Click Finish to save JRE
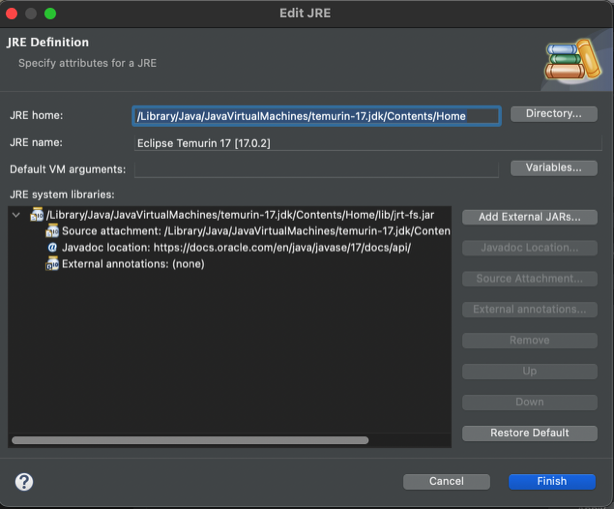614x509 pixels. click(x=551, y=481)
